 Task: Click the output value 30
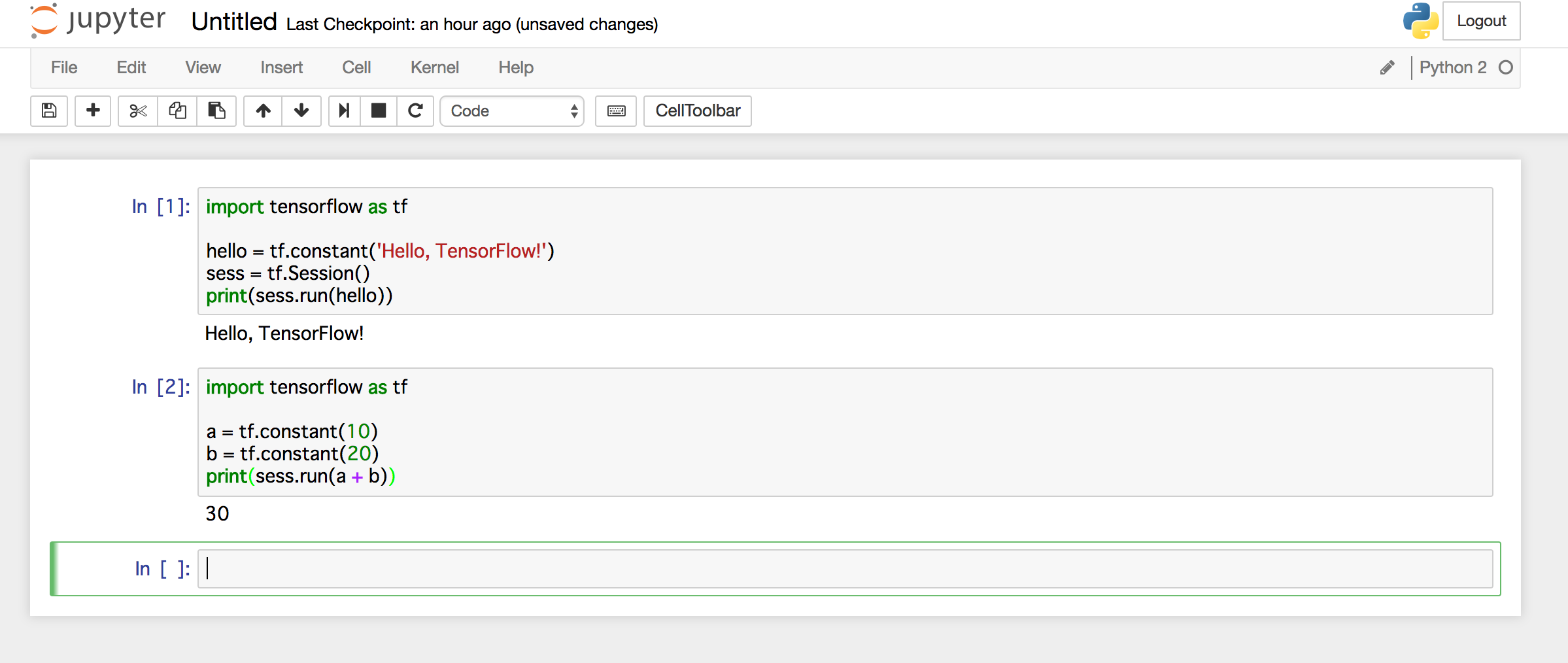(x=217, y=514)
